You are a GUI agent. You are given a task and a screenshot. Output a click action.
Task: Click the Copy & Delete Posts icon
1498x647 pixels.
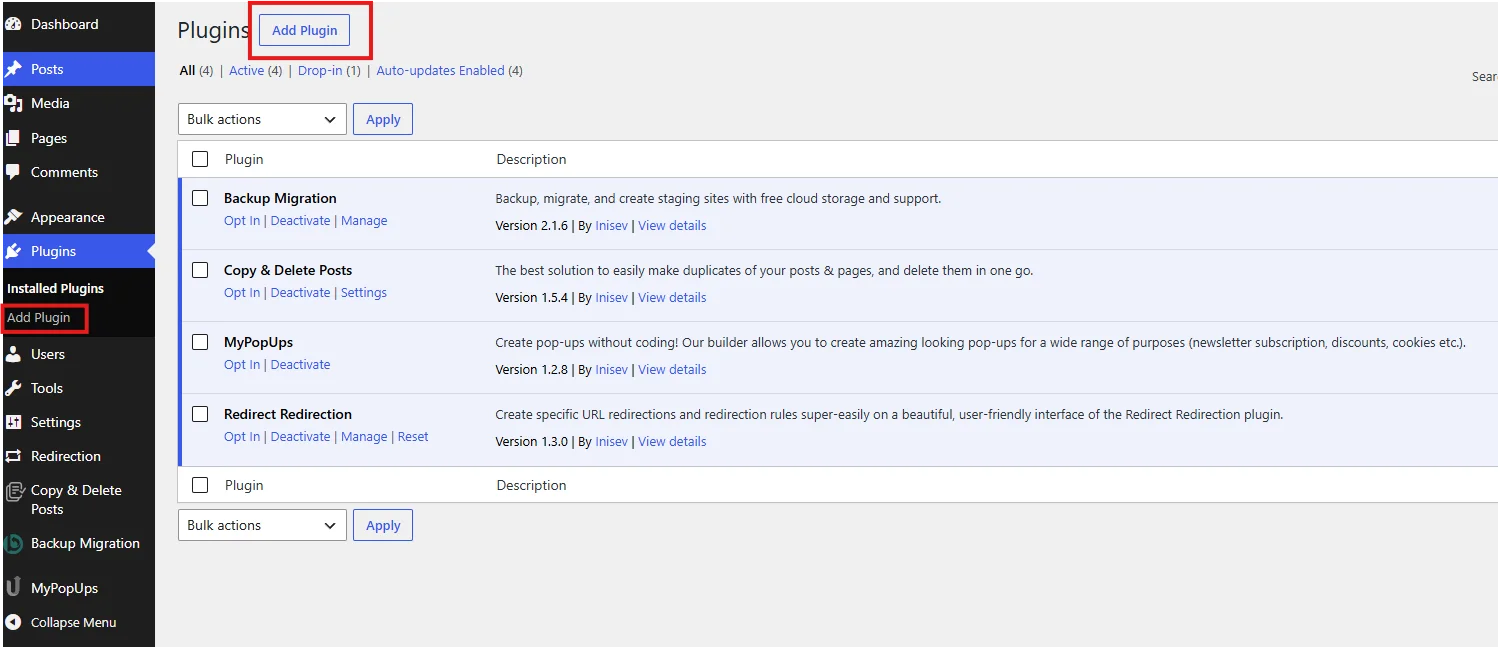pyautogui.click(x=14, y=491)
